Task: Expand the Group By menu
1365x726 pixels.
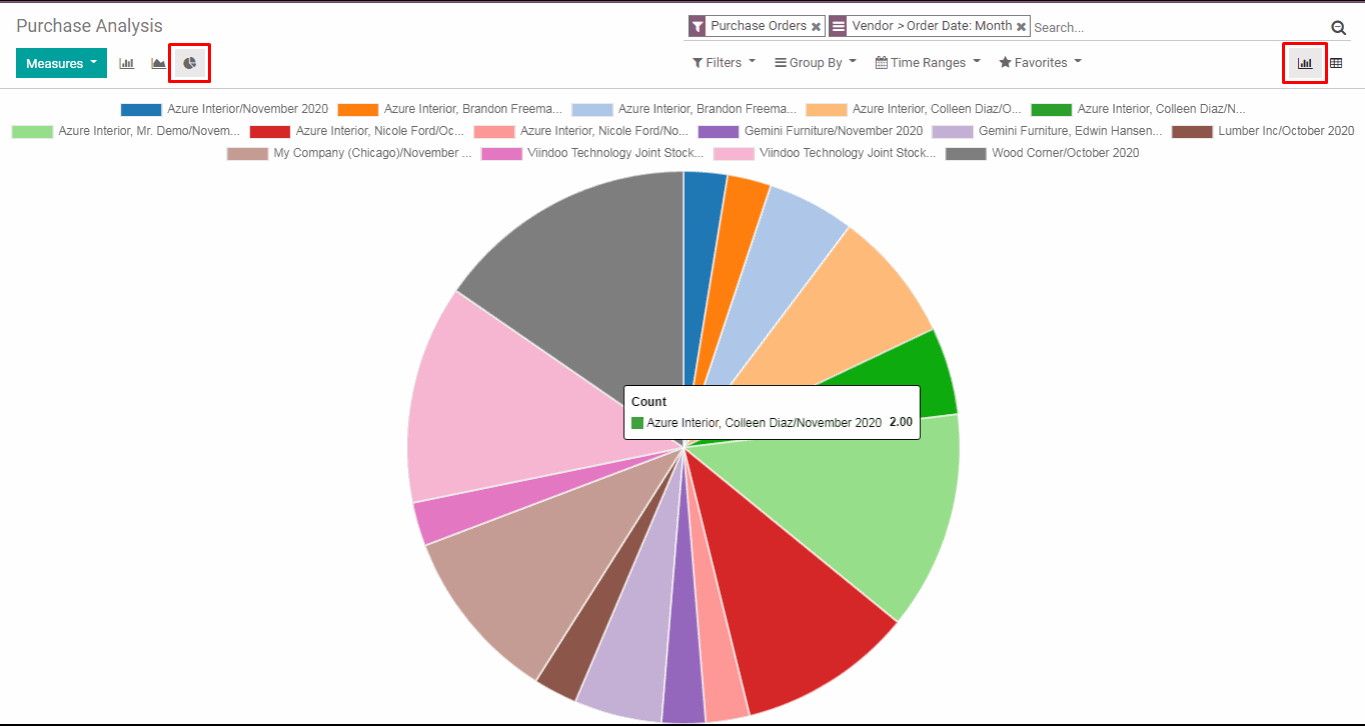Action: click(815, 62)
